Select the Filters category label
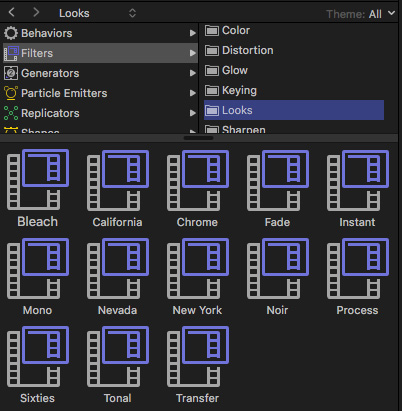This screenshot has width=402, height=411. point(37,53)
